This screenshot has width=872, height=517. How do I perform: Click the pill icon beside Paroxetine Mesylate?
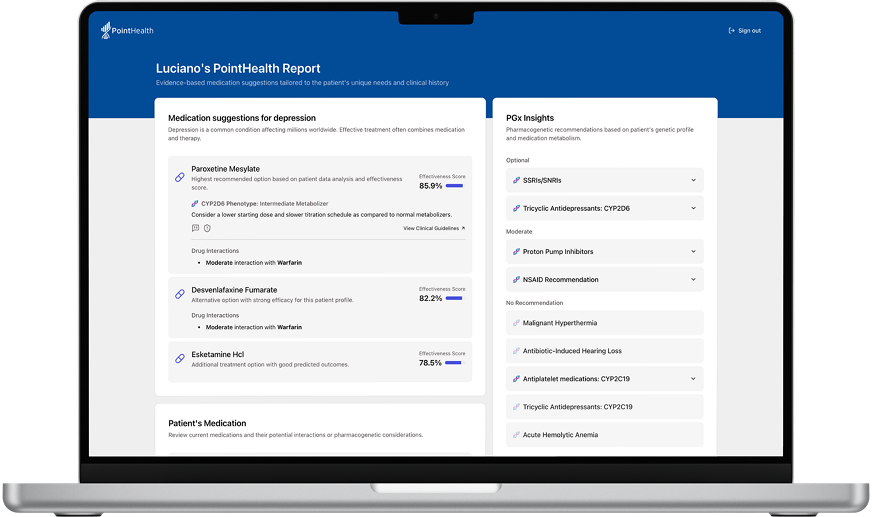(180, 177)
